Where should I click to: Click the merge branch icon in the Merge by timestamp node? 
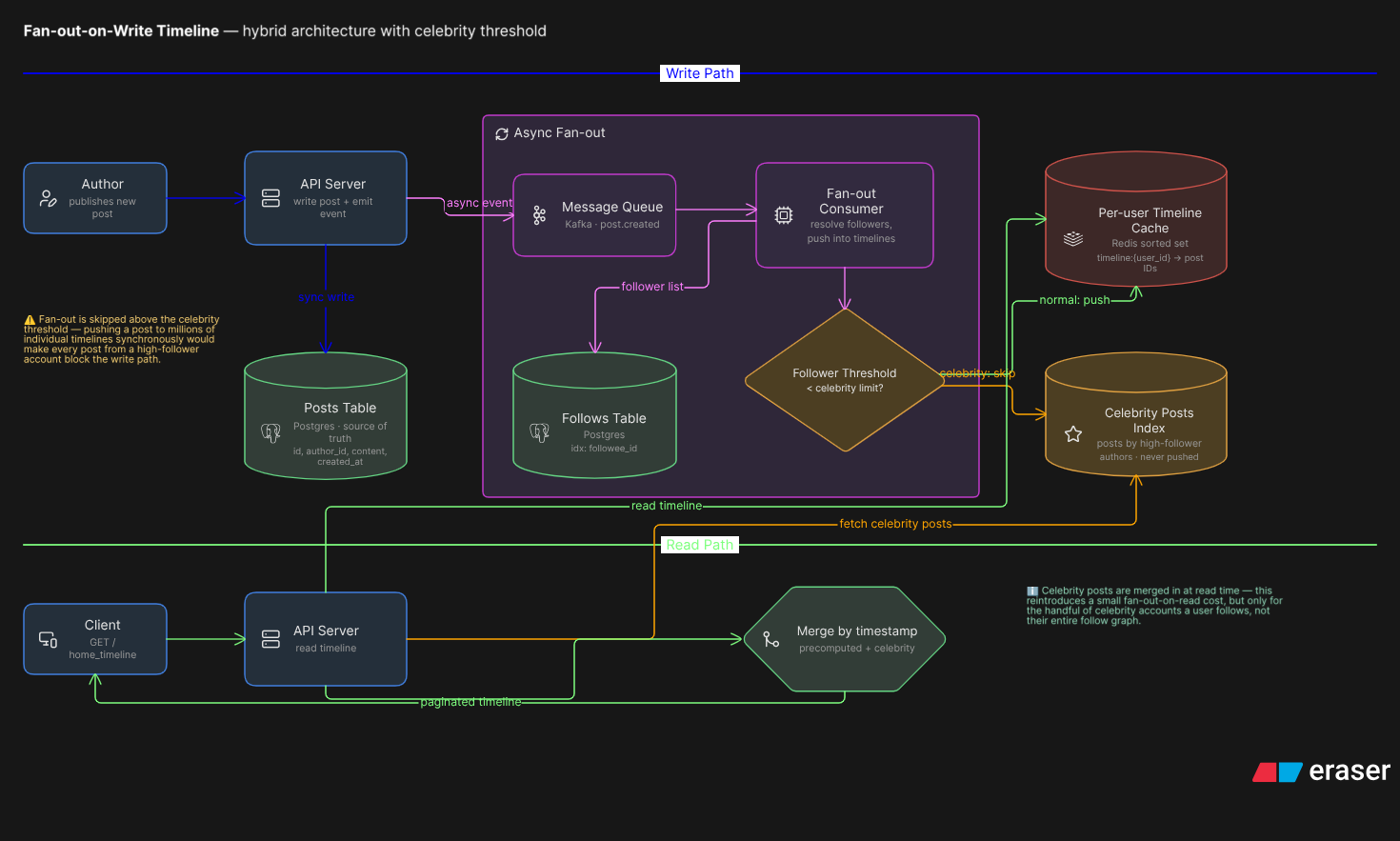pos(771,639)
